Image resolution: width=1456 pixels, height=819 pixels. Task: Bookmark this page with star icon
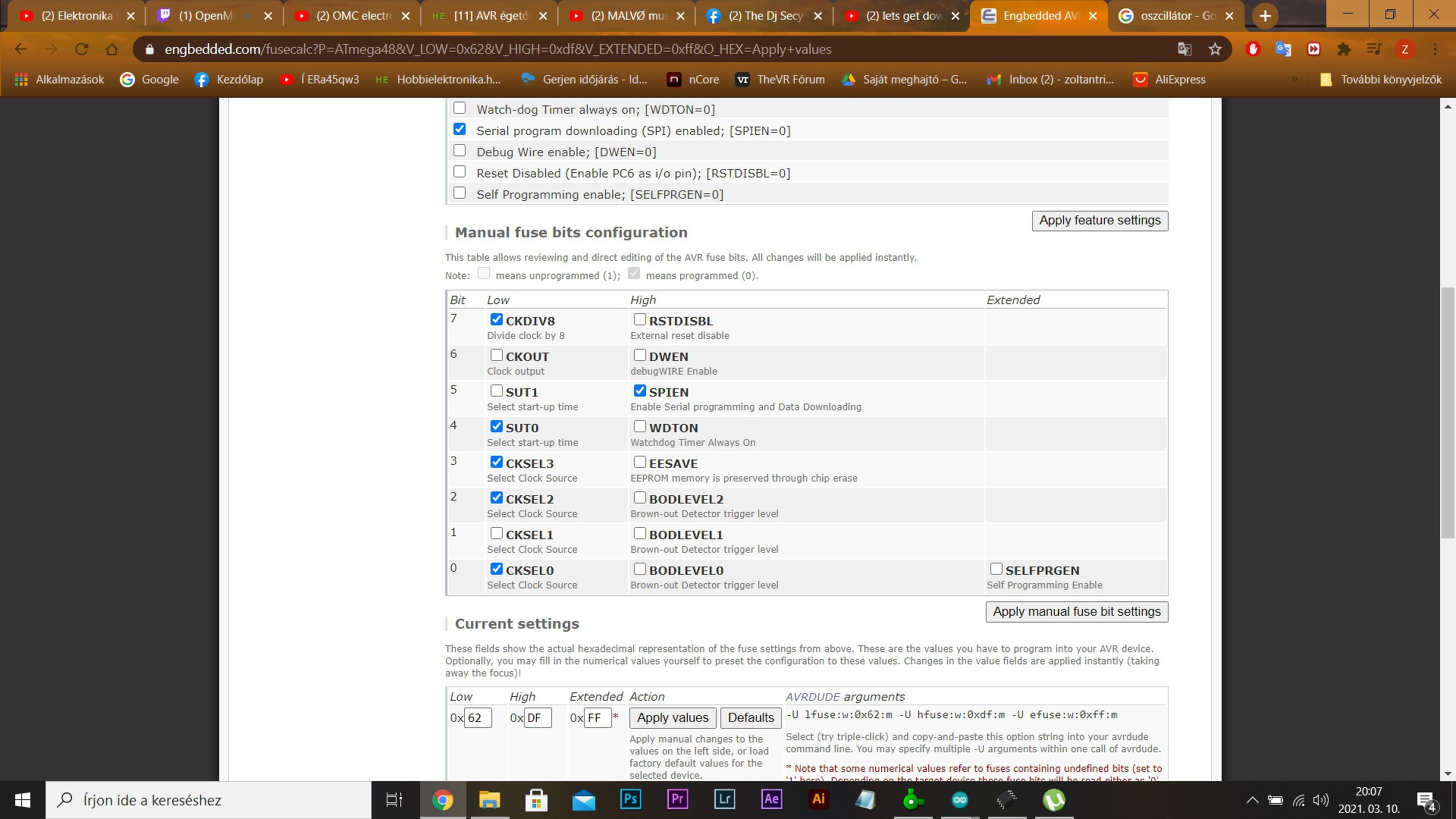point(1215,49)
